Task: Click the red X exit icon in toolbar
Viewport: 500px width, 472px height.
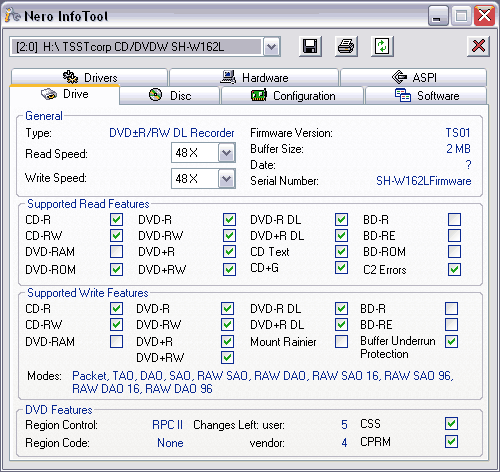Action: pyautogui.click(x=478, y=46)
